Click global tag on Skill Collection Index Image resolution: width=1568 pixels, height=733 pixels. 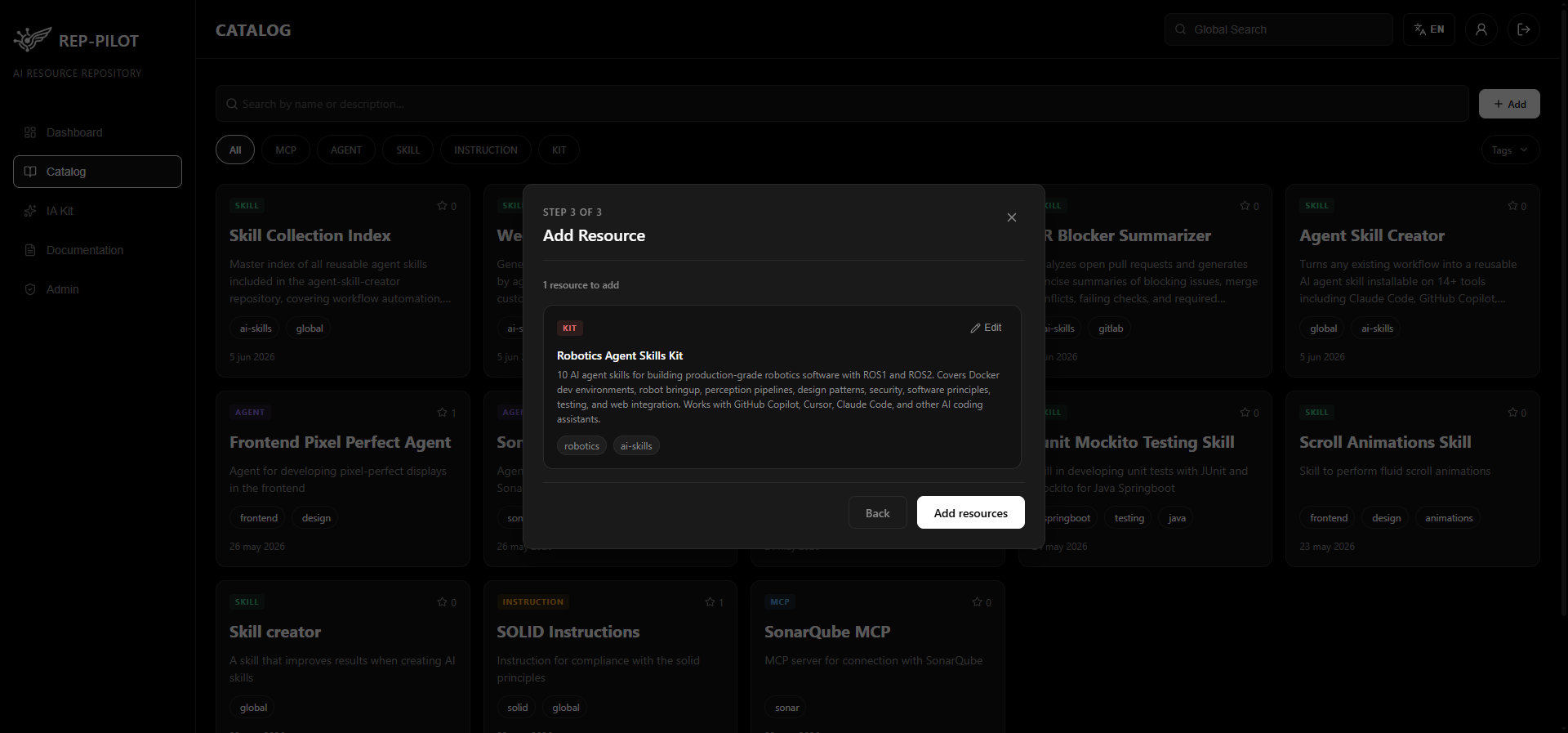tap(310, 329)
